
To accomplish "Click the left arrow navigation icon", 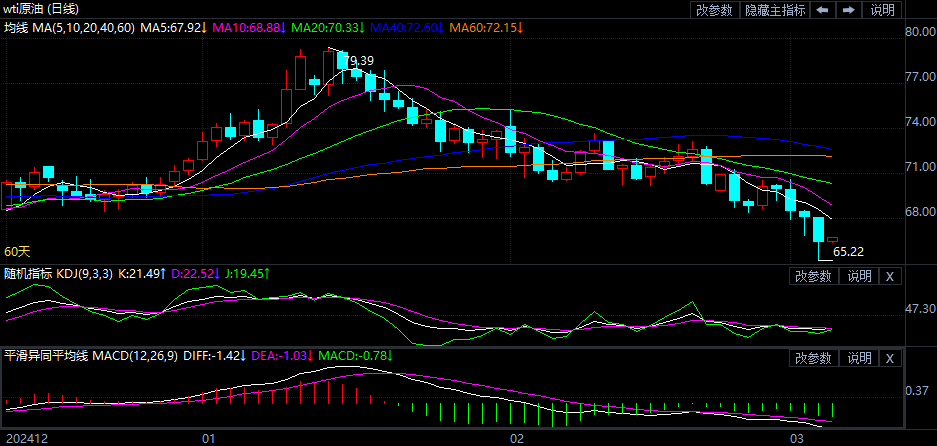I will pos(822,10).
